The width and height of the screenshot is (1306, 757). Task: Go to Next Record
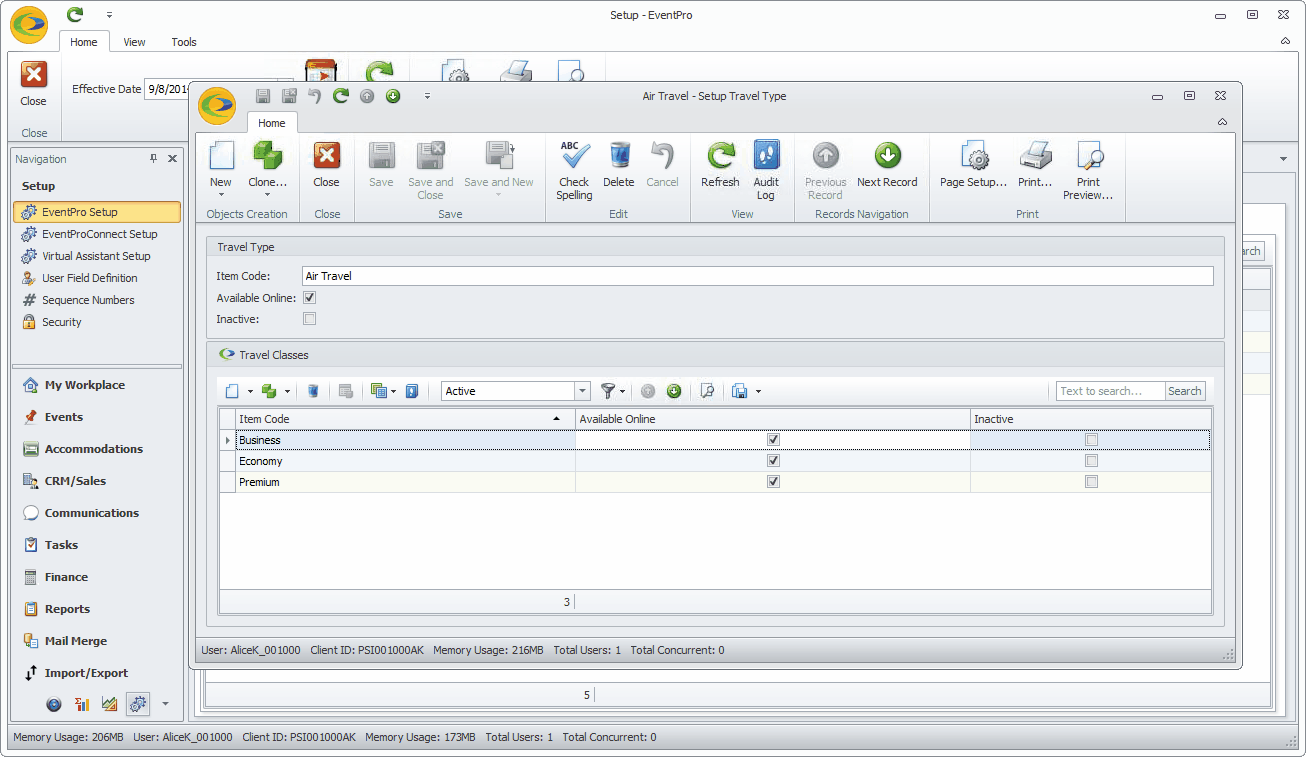coord(887,165)
